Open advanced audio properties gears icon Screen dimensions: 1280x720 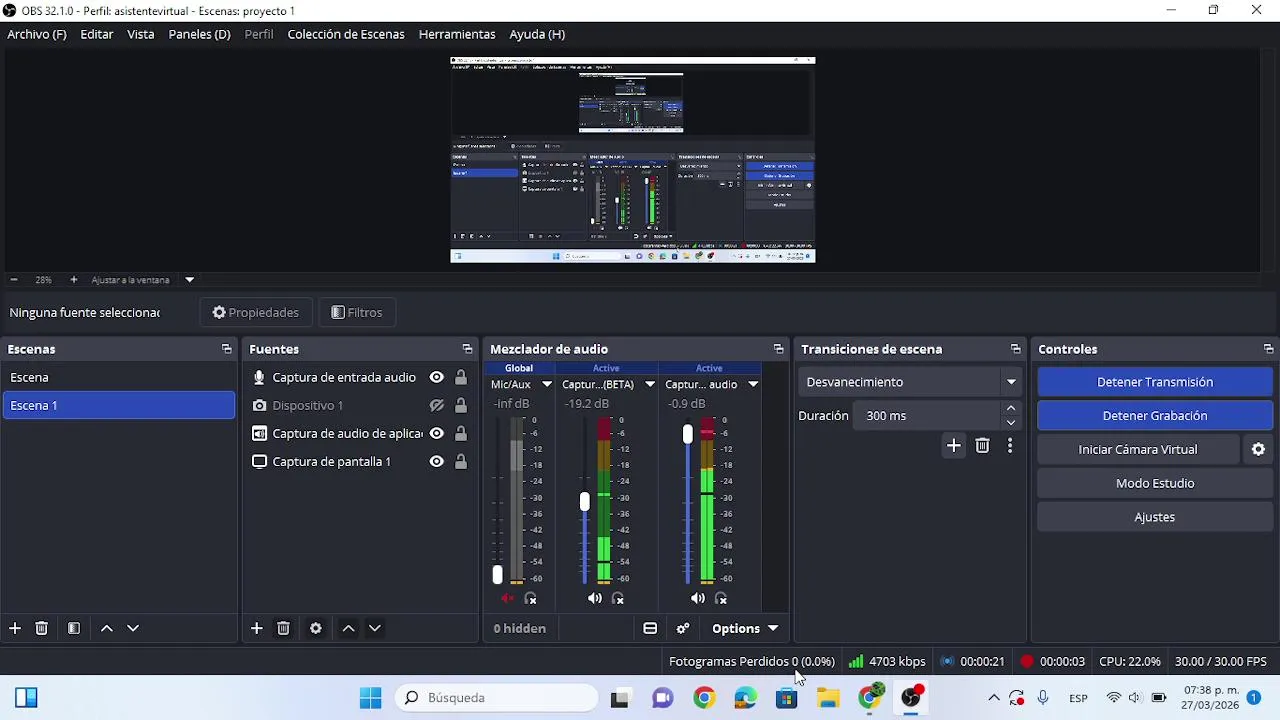coord(683,628)
